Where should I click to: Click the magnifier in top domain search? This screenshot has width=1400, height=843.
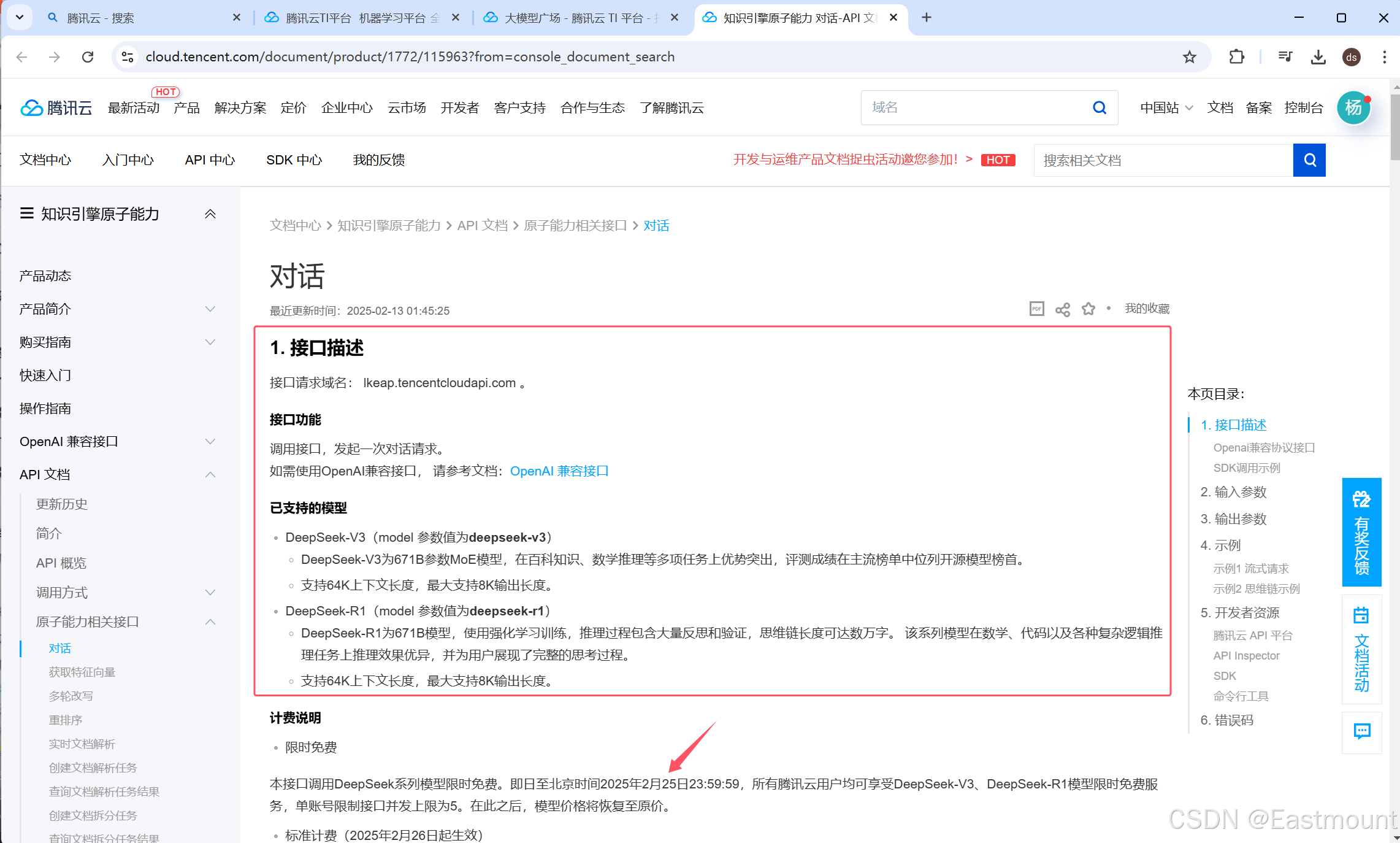click(x=1099, y=108)
